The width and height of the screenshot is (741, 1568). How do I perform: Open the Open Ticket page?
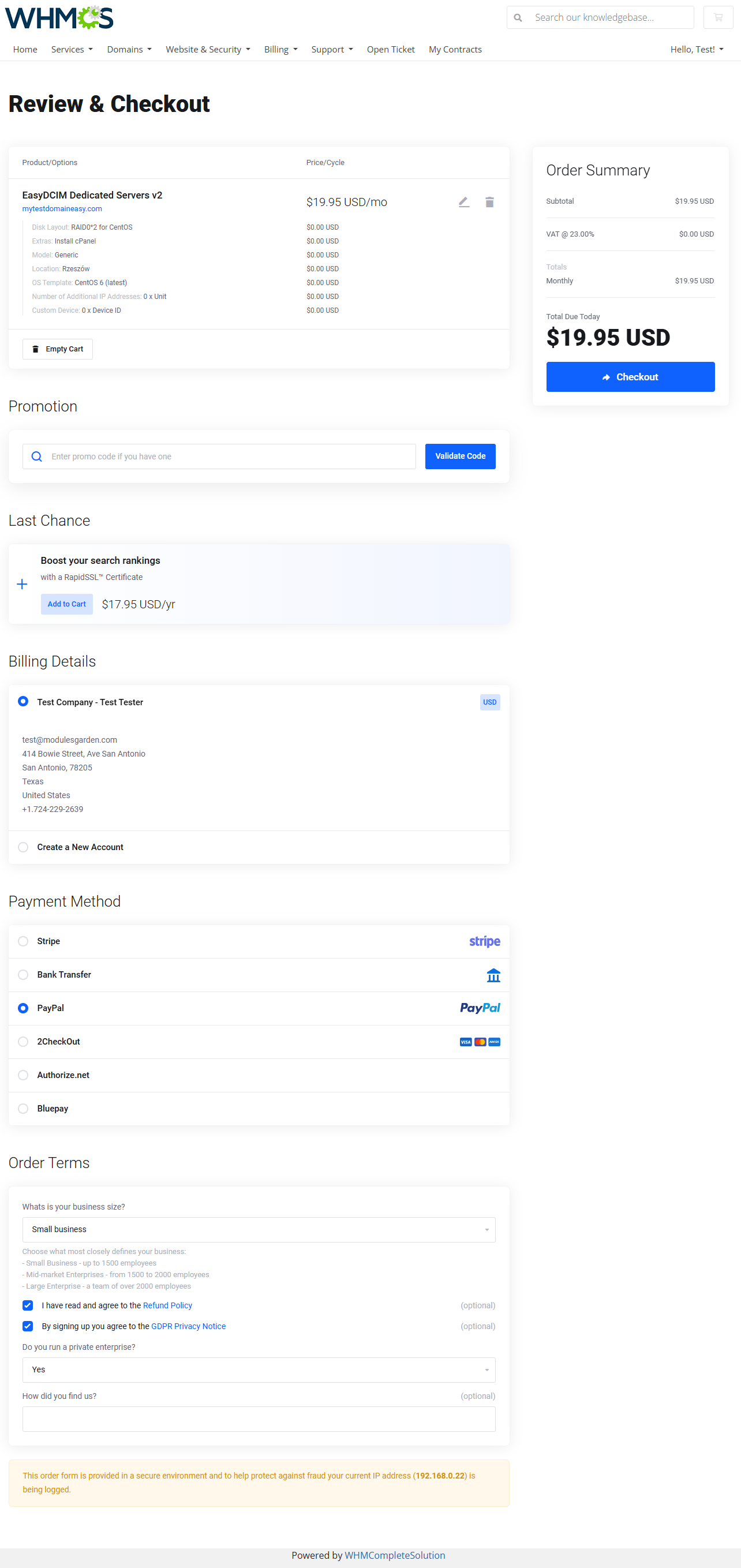click(390, 49)
